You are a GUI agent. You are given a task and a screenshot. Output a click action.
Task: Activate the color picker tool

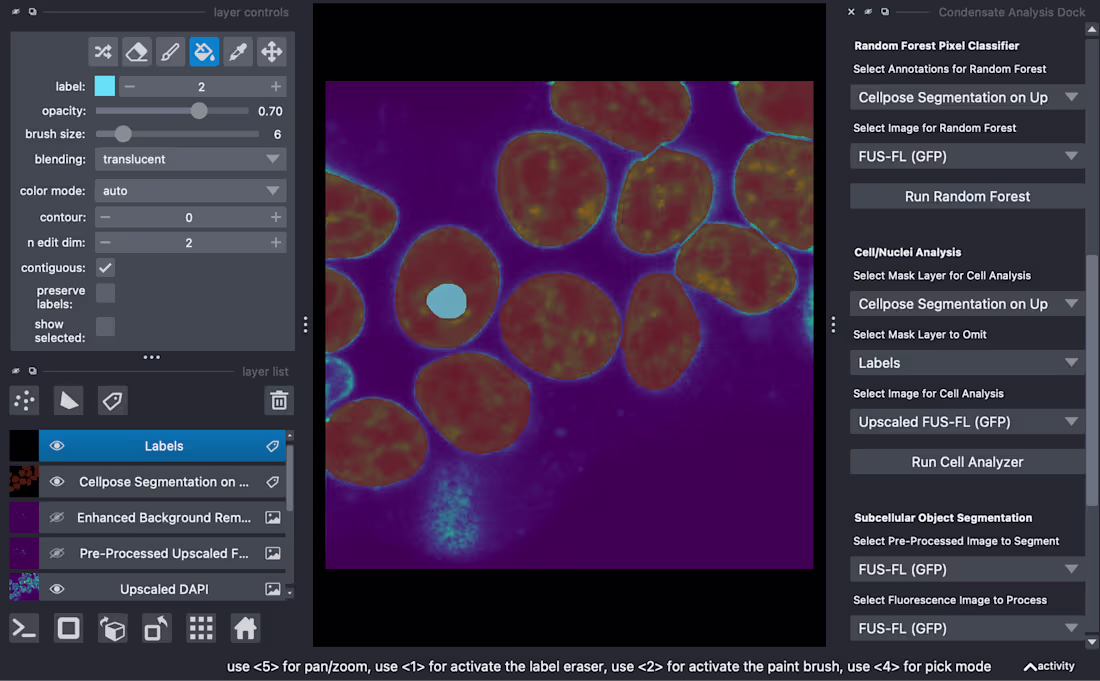pos(237,51)
